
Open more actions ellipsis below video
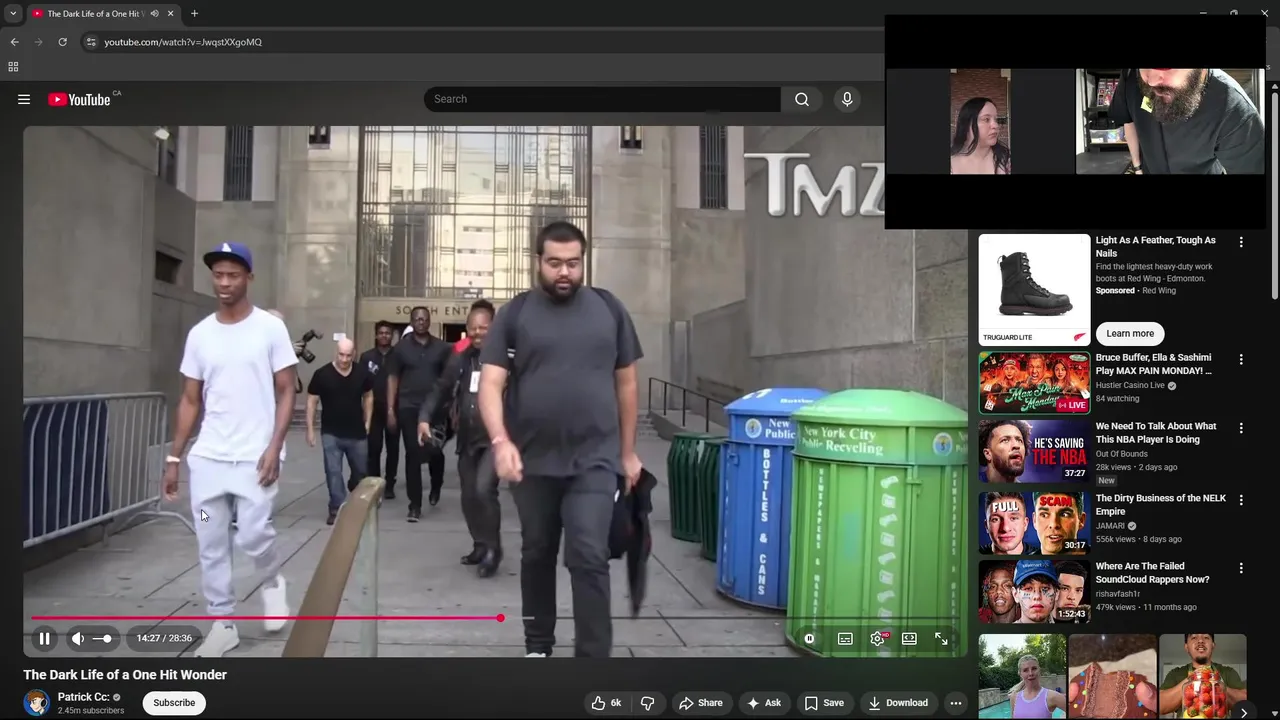pos(955,703)
